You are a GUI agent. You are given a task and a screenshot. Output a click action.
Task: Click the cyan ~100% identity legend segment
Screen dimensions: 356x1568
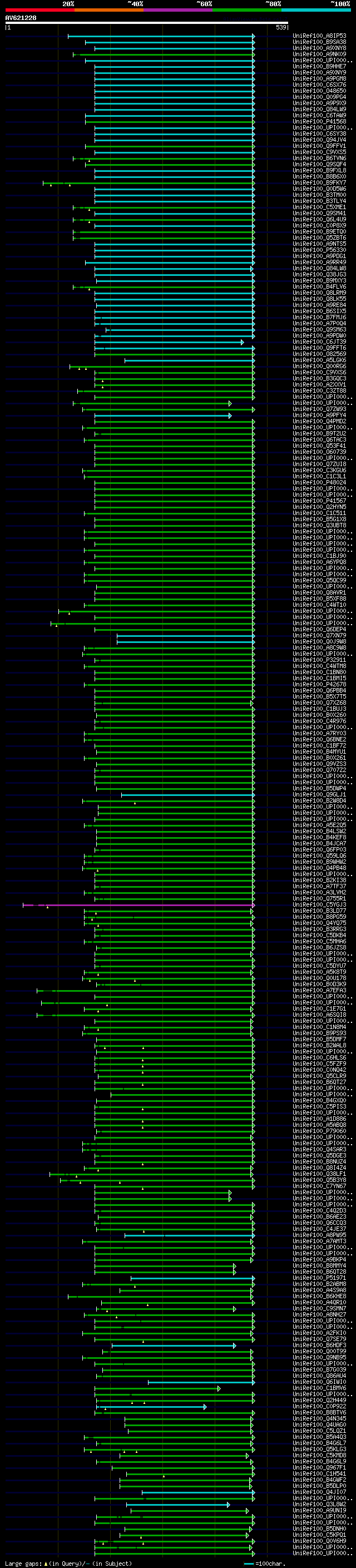[316, 10]
